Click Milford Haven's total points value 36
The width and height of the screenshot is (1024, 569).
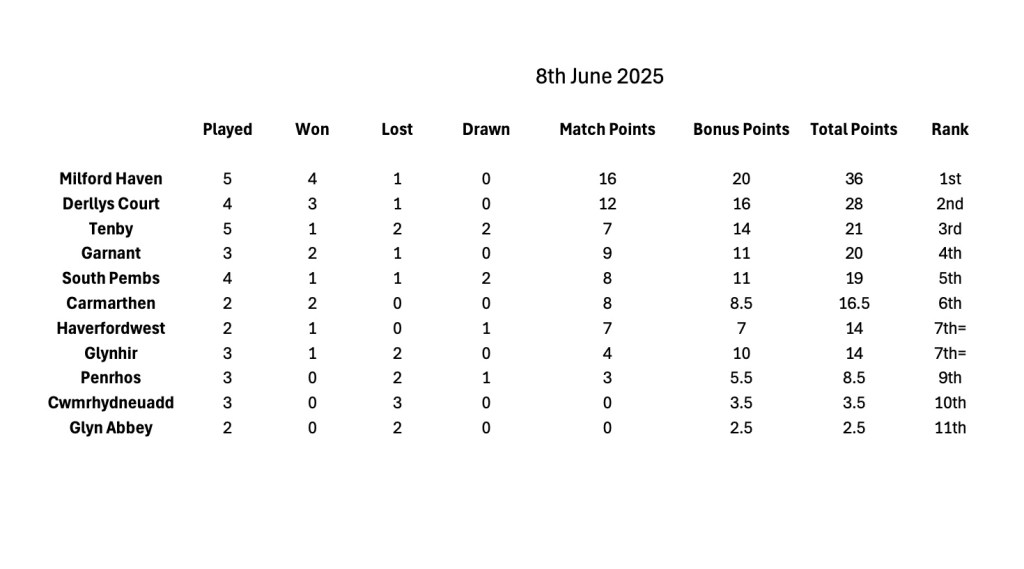point(853,179)
